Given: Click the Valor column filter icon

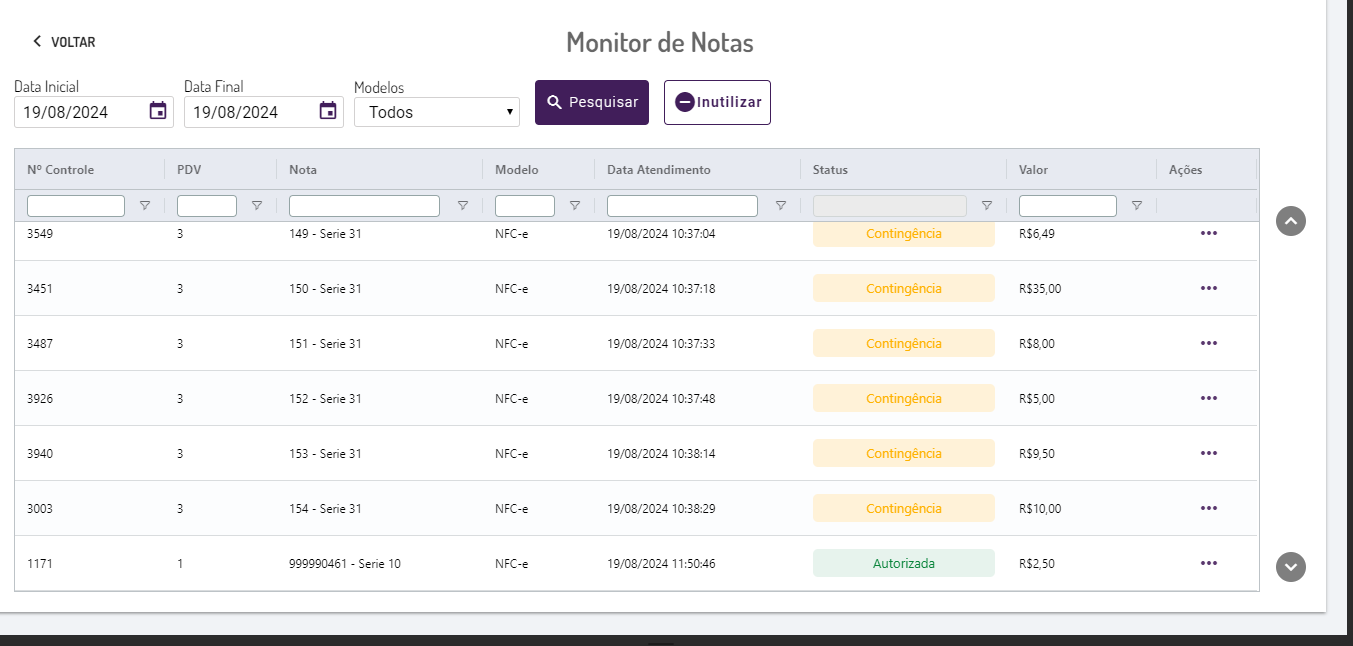Looking at the screenshot, I should (x=1137, y=206).
